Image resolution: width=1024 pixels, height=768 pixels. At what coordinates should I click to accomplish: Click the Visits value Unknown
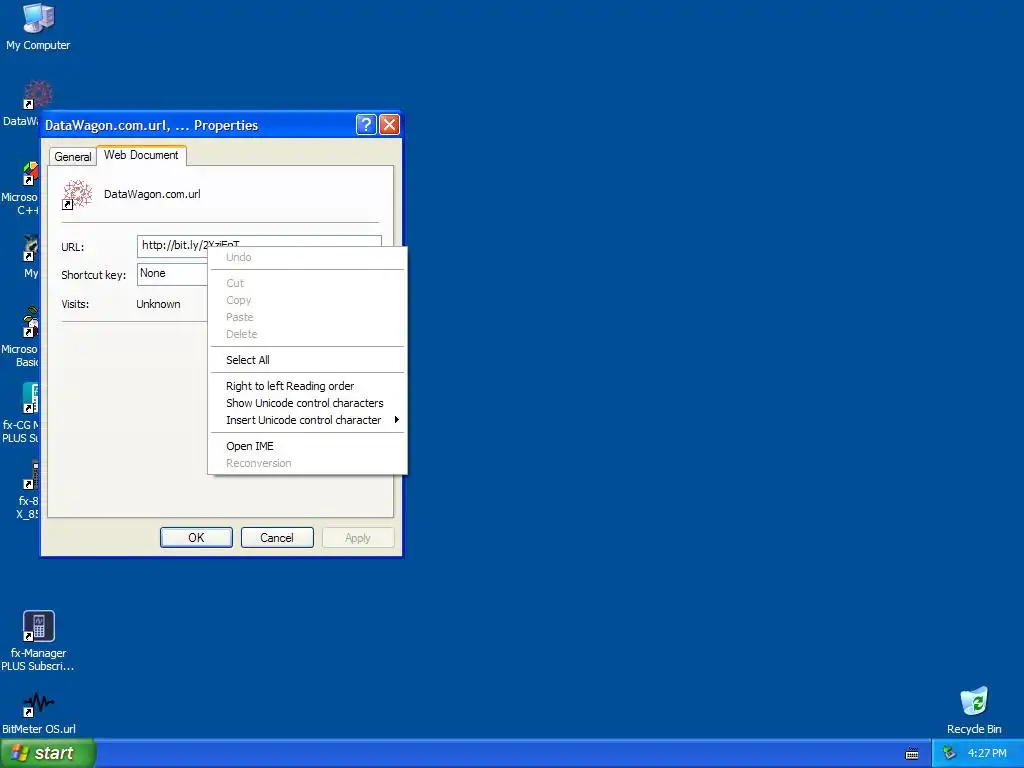click(158, 304)
